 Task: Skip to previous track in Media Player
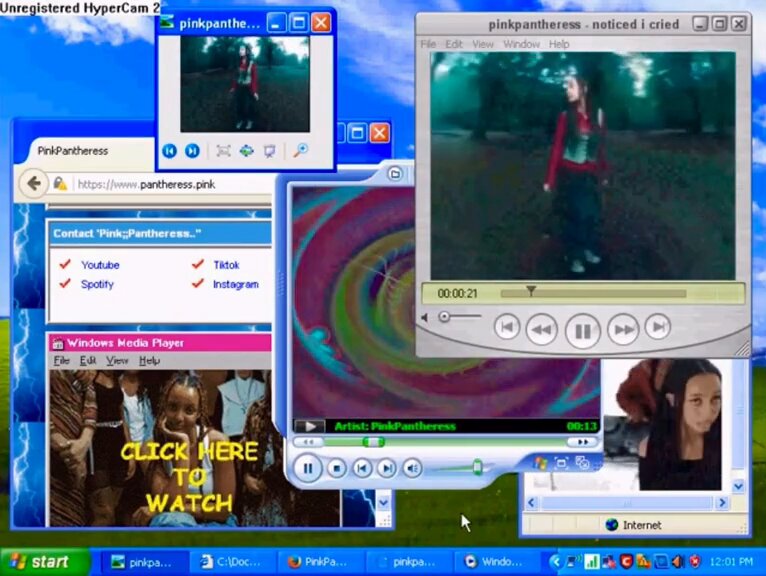click(362, 469)
